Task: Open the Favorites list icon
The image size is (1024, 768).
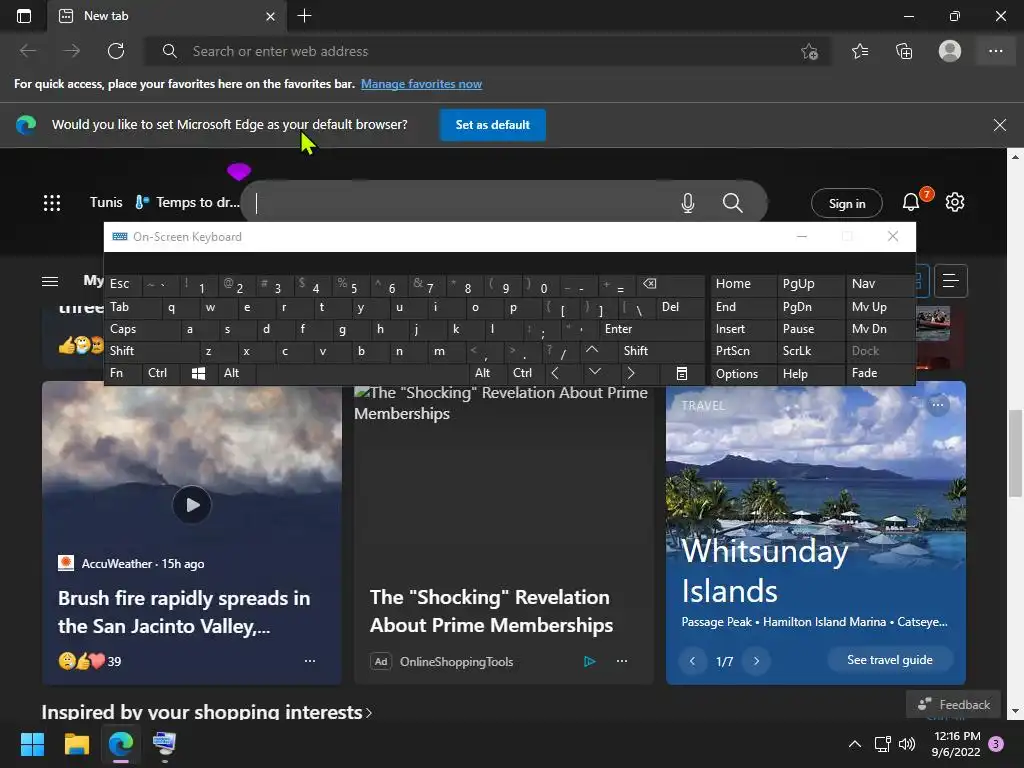Action: (x=860, y=51)
